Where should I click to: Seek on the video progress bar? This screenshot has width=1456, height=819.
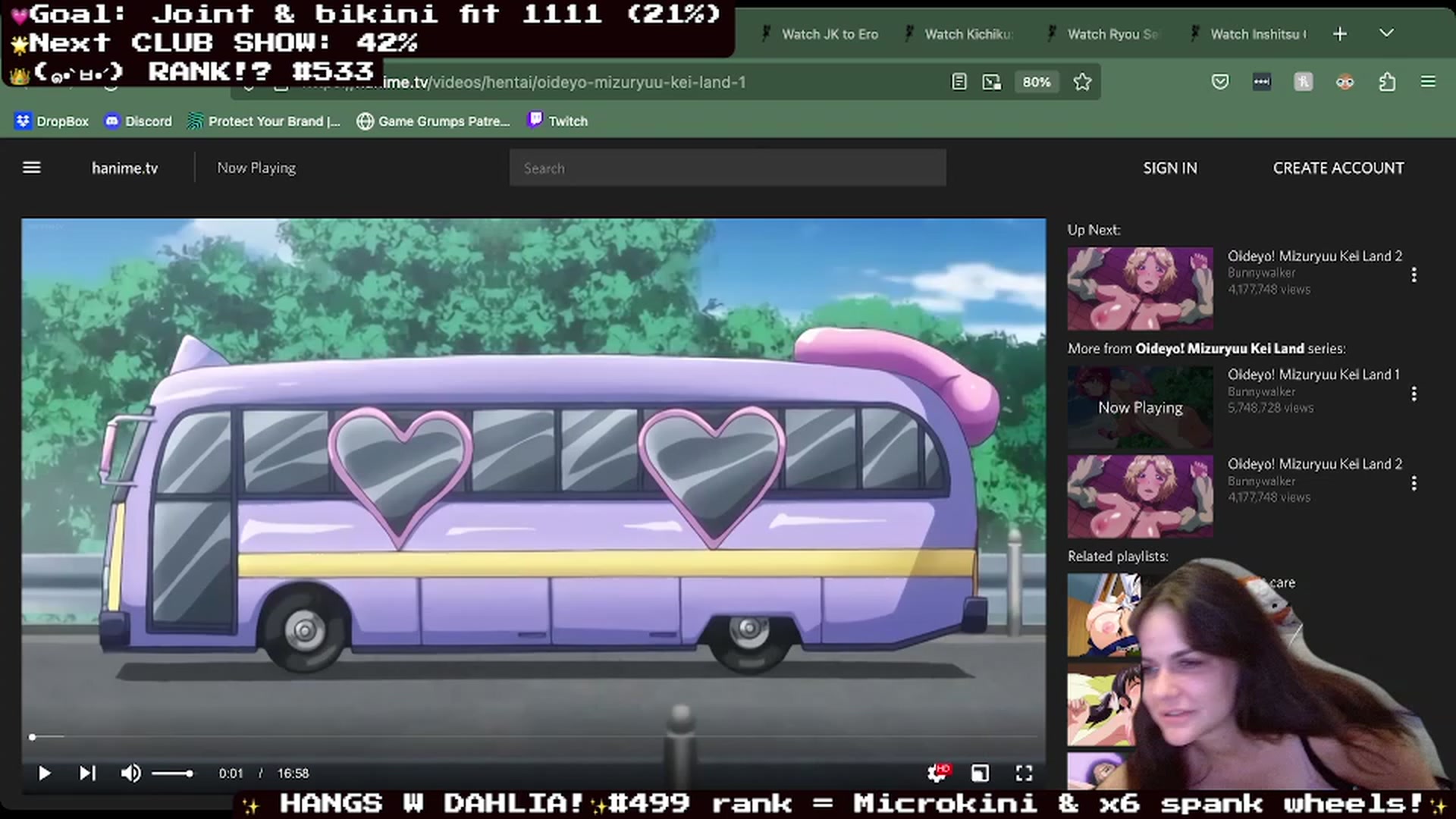pyautogui.click(x=534, y=737)
